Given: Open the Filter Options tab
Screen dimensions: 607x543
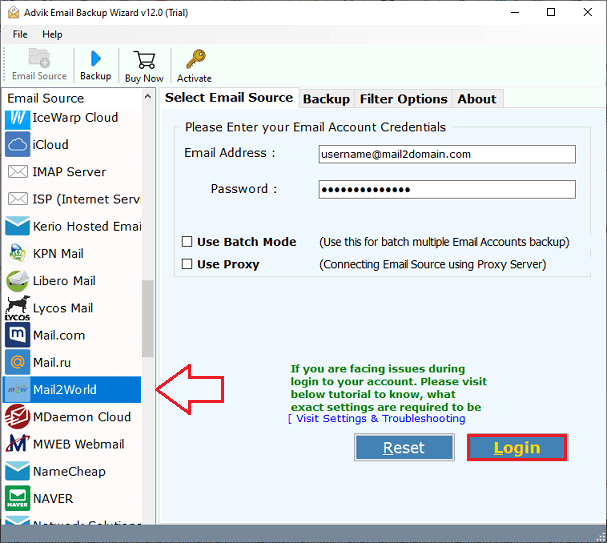Looking at the screenshot, I should click(403, 99).
